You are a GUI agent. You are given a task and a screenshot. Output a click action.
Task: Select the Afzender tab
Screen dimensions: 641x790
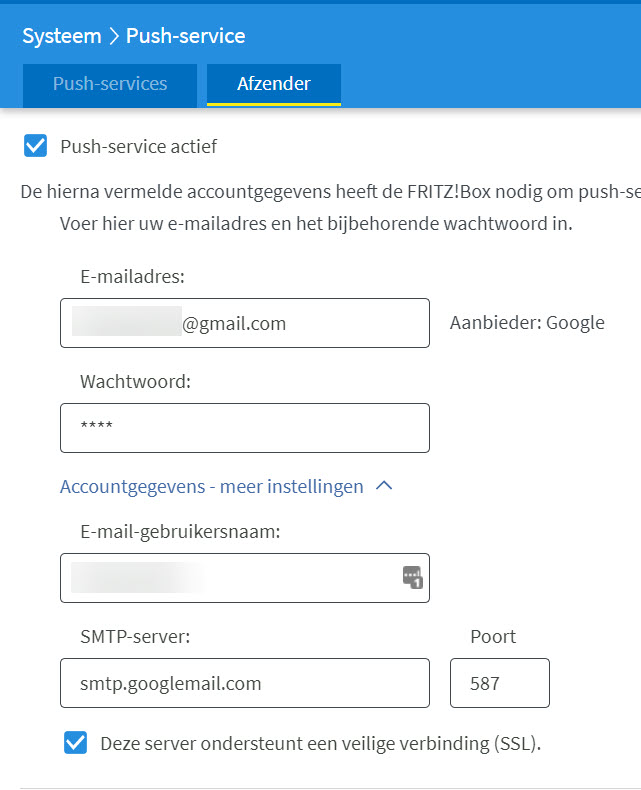click(x=273, y=84)
